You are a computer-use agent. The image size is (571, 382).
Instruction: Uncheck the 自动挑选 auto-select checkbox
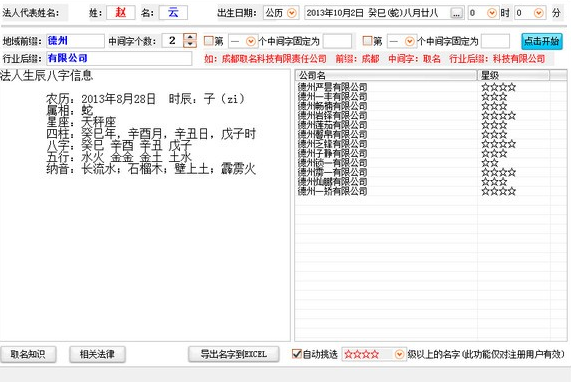pyautogui.click(x=297, y=354)
